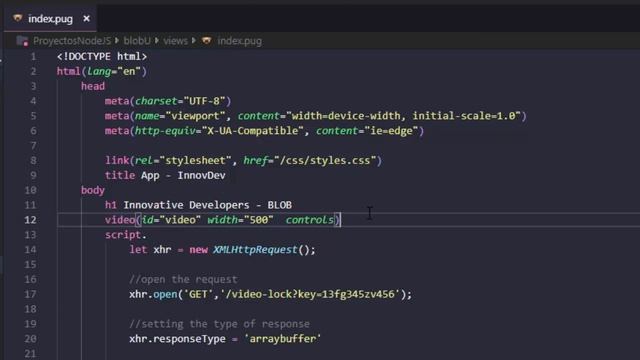The image size is (640, 360).
Task: Click the index.pug breadcrumb item
Action: [x=240, y=41]
